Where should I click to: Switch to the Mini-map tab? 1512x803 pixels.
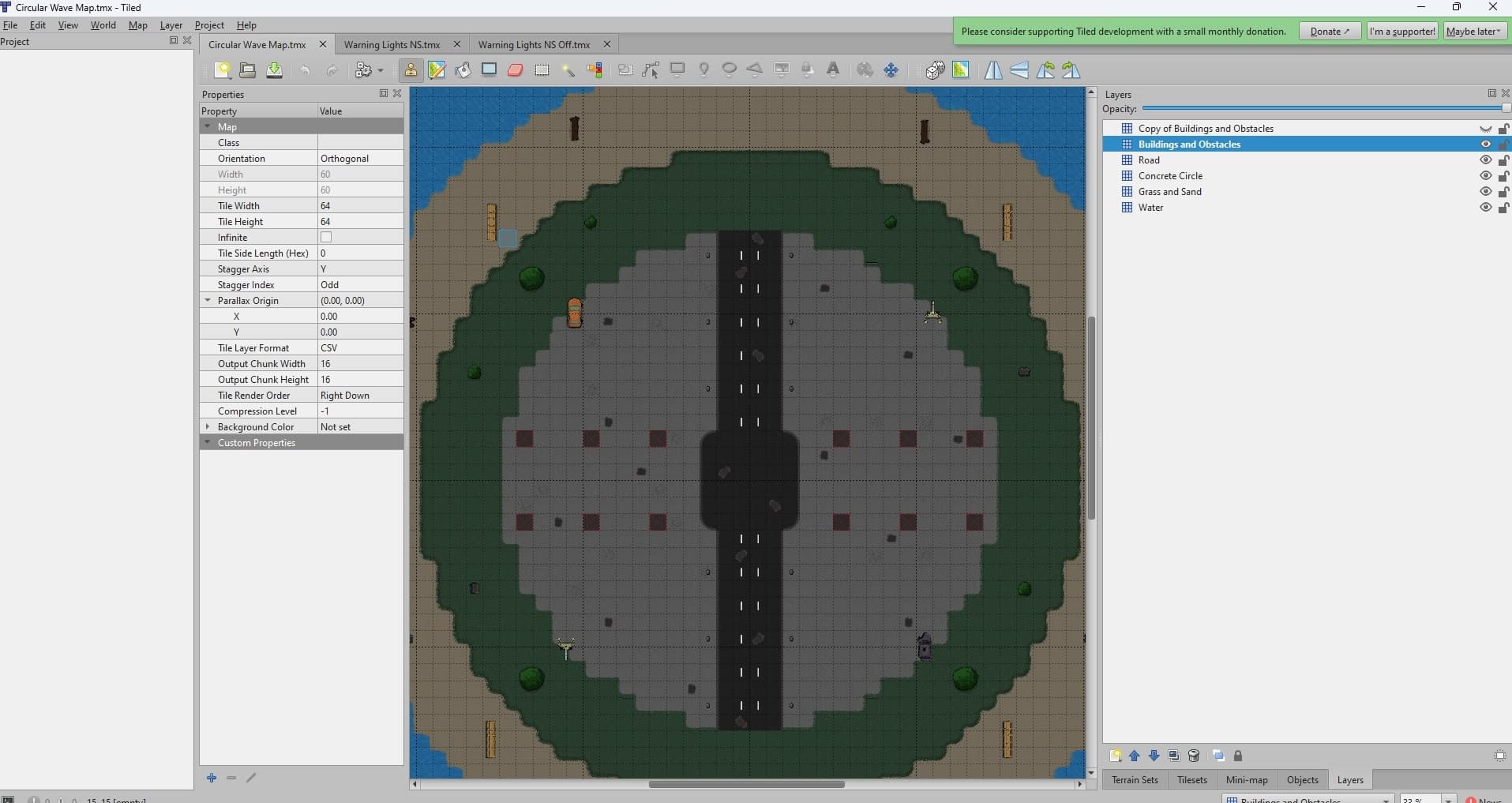coord(1247,779)
